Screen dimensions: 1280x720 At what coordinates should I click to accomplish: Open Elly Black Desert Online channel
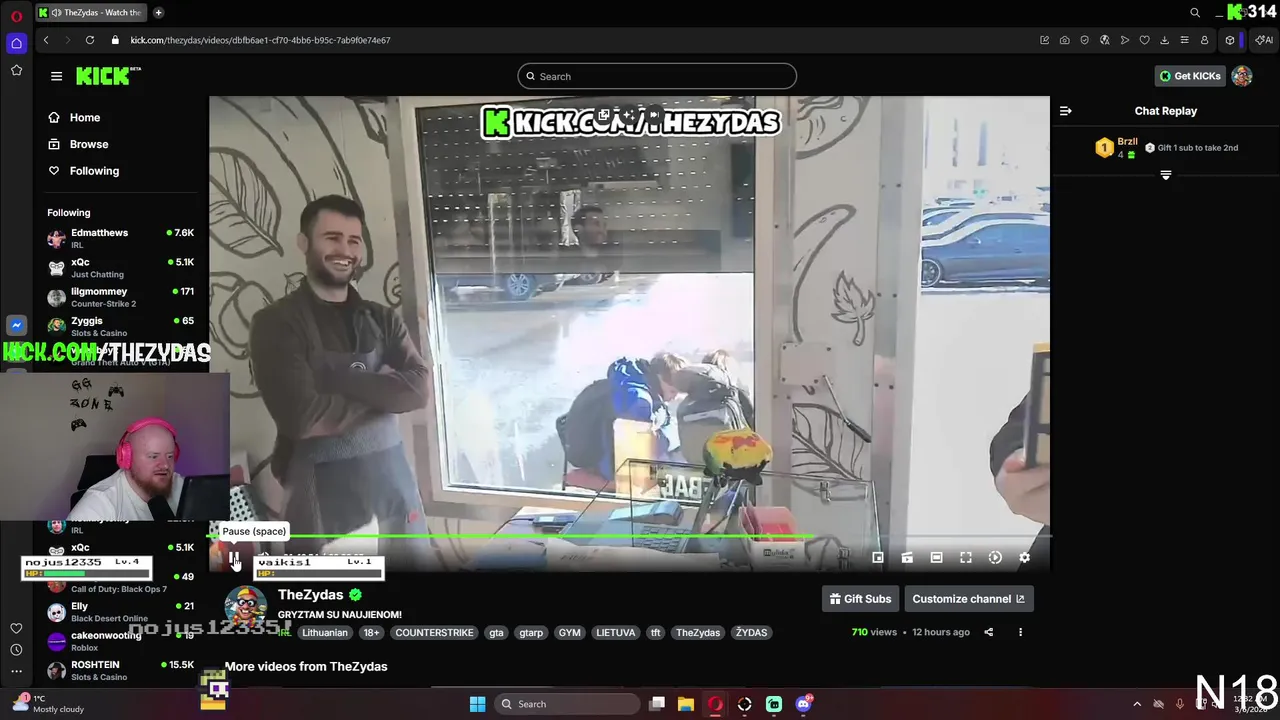(x=120, y=612)
